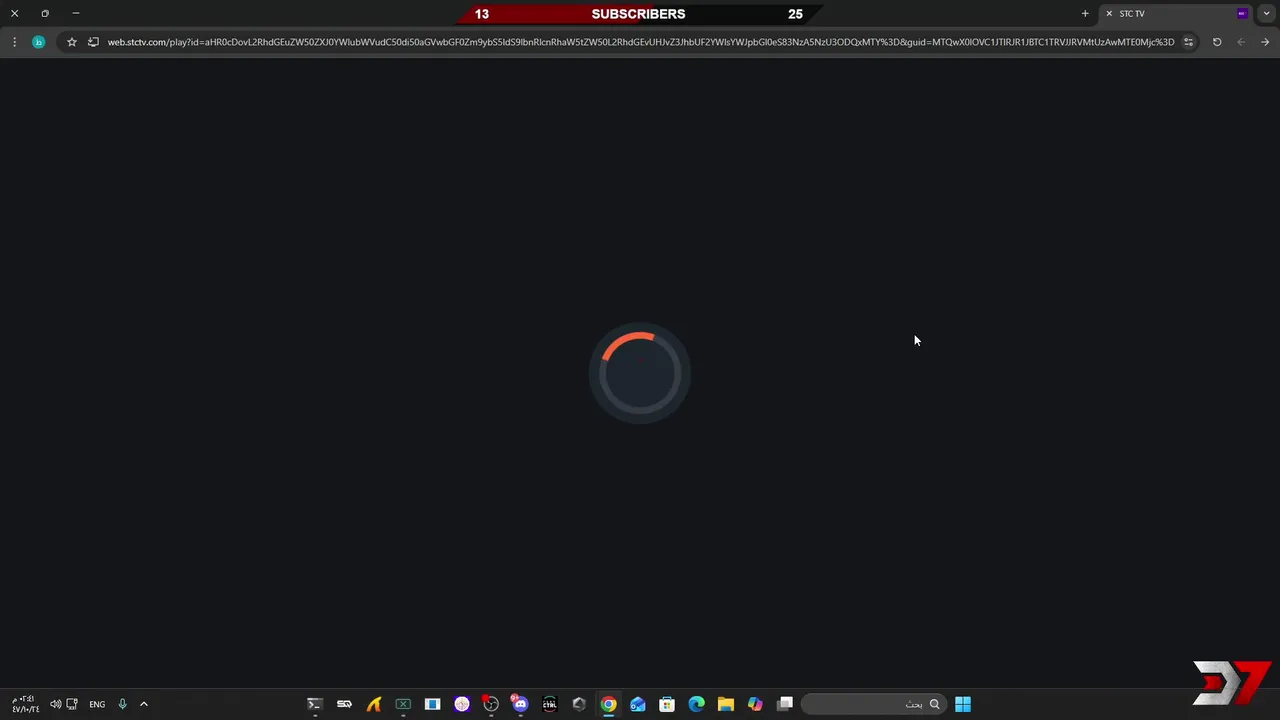The width and height of the screenshot is (1280, 720).
Task: Open the tab search dropdown arrow
Action: tap(1267, 14)
